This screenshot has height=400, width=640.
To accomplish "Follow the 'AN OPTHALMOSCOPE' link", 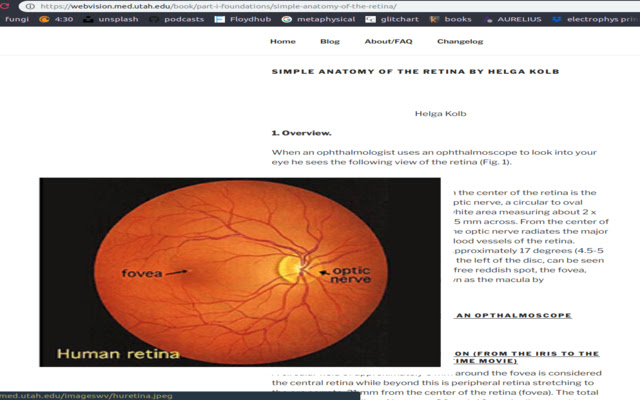I will coord(513,315).
